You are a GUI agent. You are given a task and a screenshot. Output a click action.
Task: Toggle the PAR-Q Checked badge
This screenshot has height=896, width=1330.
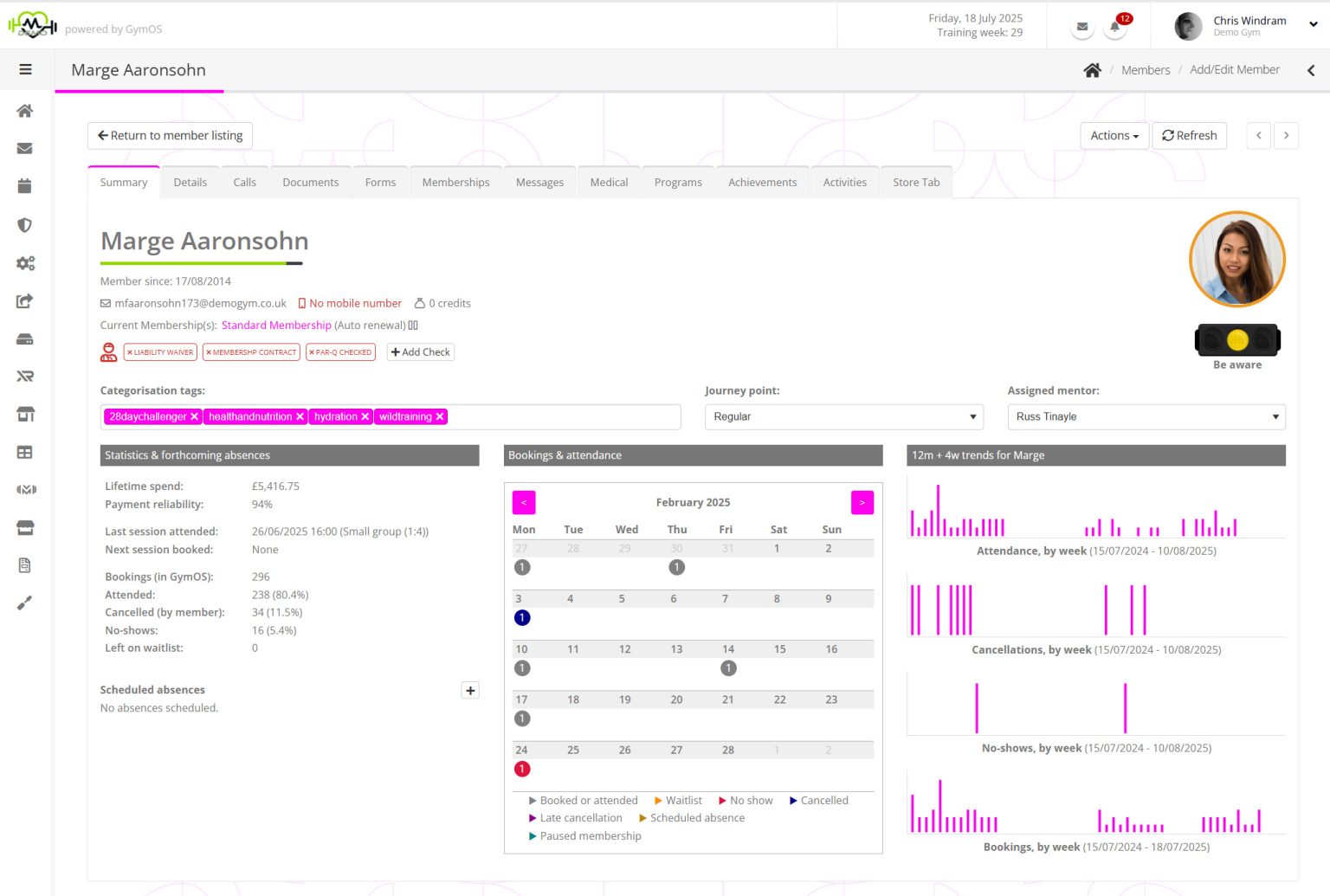(x=340, y=352)
